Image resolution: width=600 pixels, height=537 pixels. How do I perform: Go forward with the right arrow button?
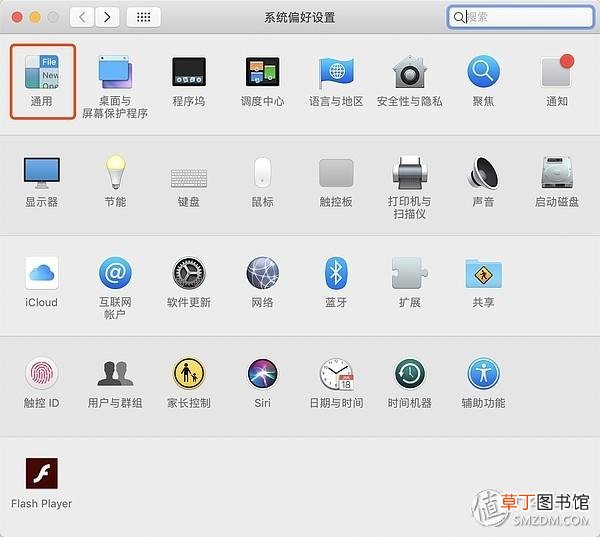point(107,17)
